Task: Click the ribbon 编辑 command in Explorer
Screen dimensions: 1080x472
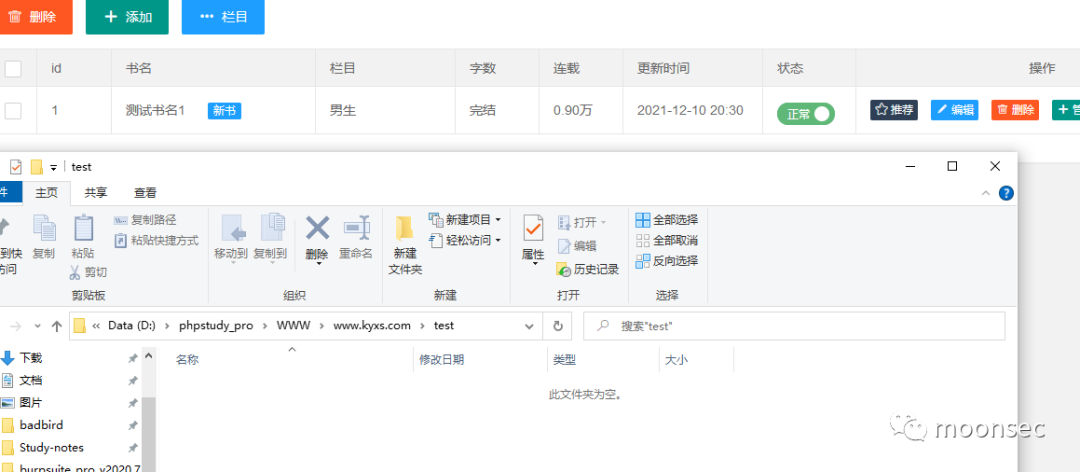Action: pyautogui.click(x=577, y=246)
